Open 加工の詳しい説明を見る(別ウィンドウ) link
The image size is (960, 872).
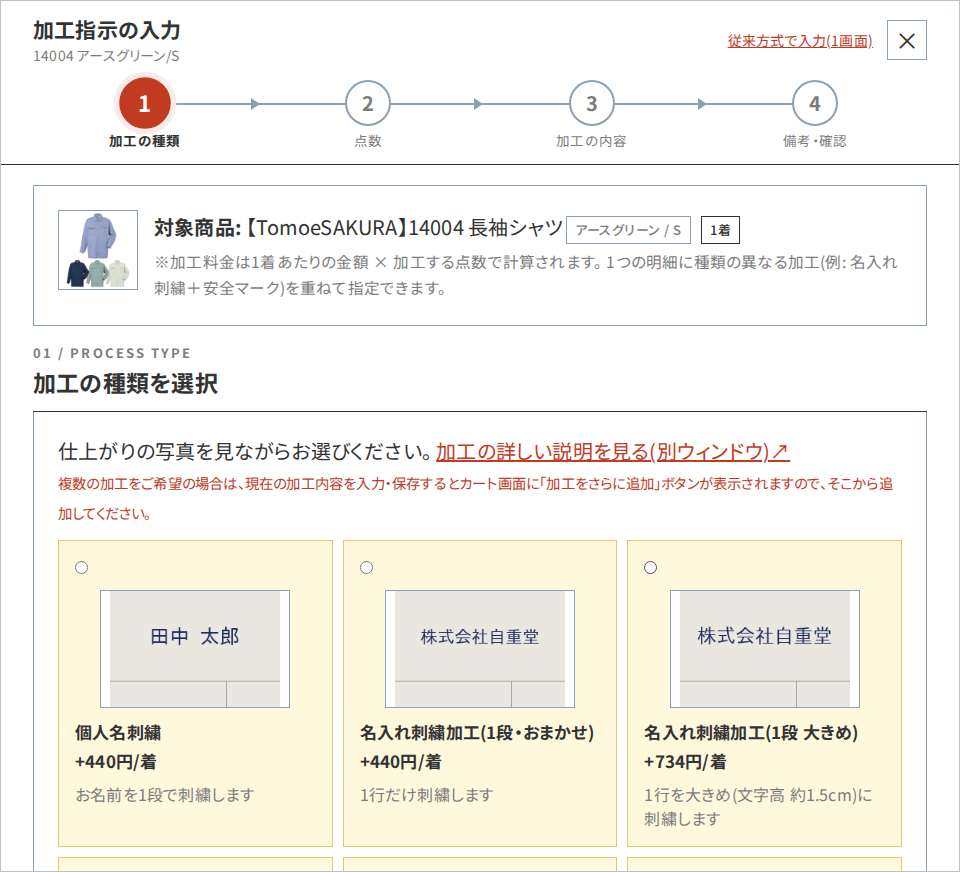612,452
